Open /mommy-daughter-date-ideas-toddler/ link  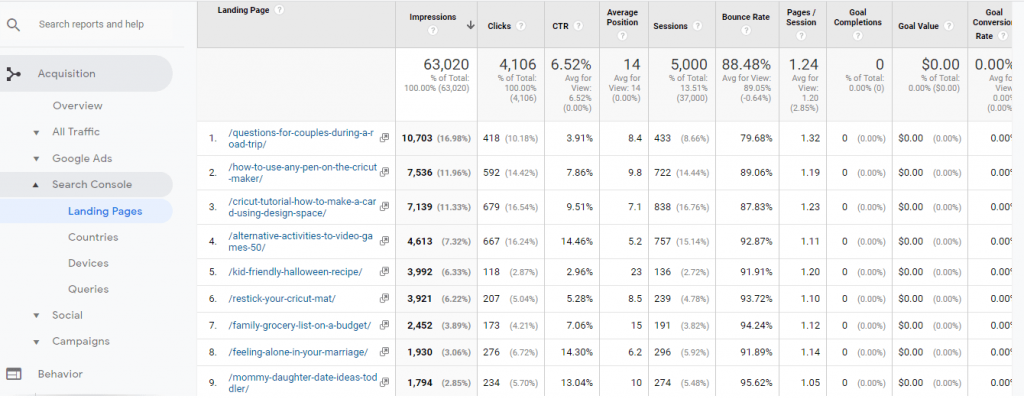[302, 383]
